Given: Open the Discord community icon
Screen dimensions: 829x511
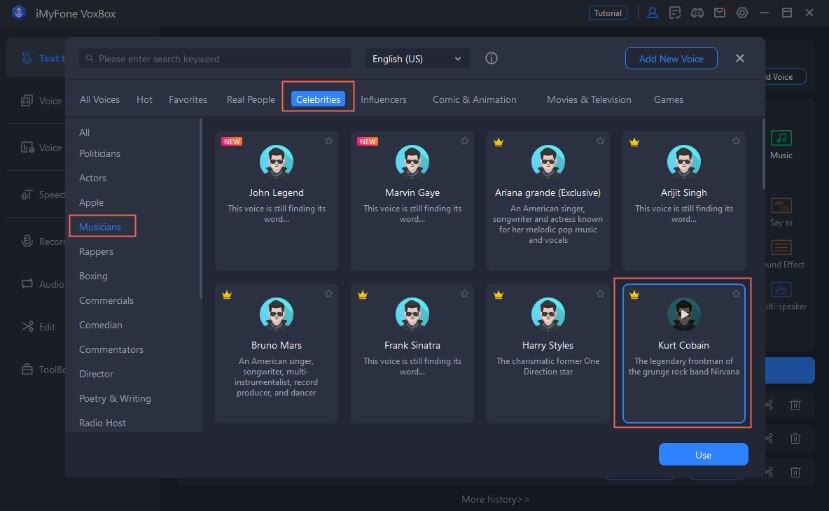Looking at the screenshot, I should [697, 13].
